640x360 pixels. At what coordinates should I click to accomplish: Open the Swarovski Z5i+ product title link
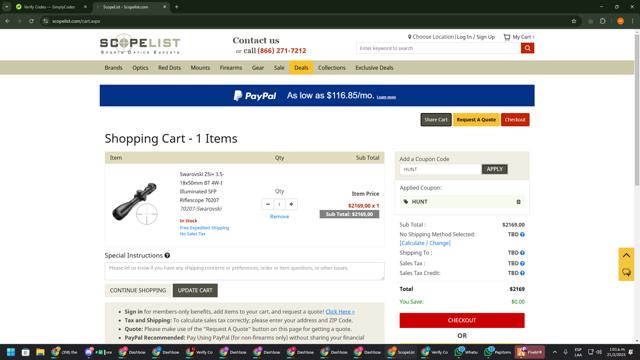202,187
